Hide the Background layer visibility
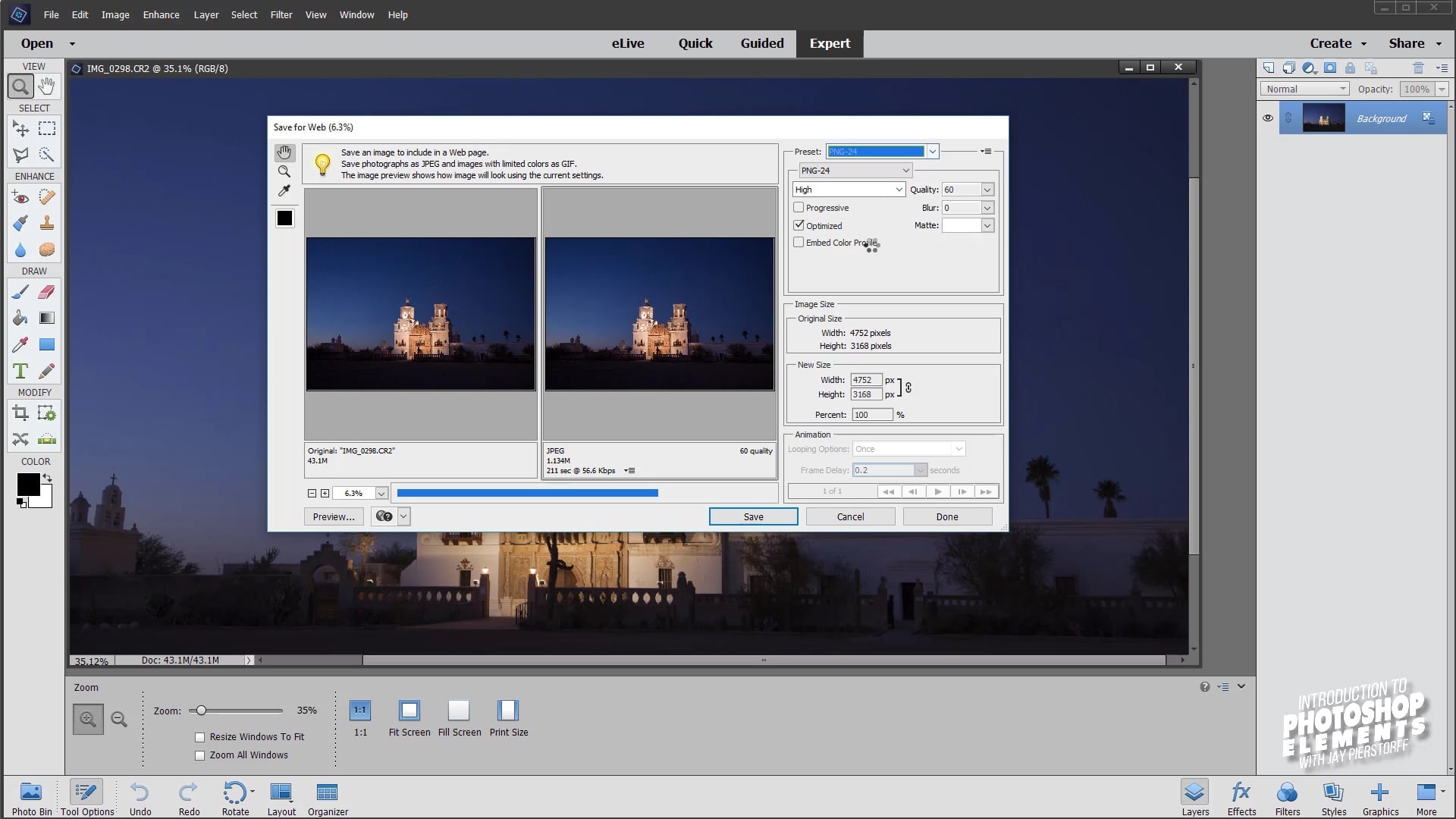The height and width of the screenshot is (819, 1456). point(1267,118)
